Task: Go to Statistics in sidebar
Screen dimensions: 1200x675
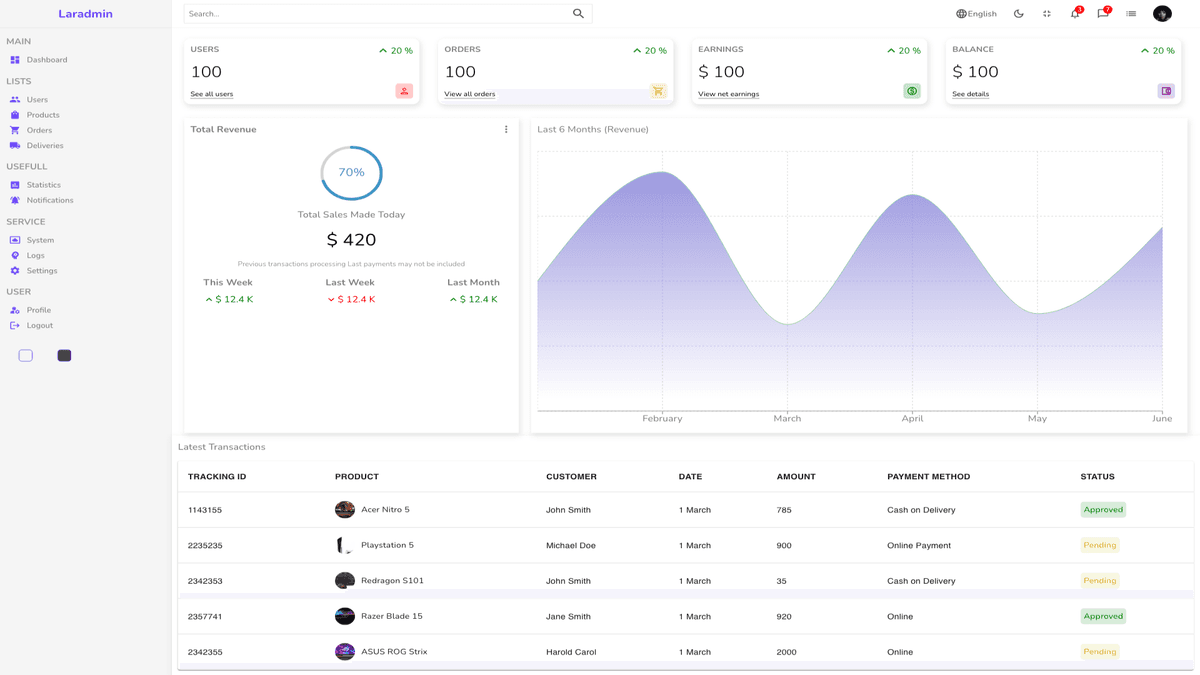Action: (x=43, y=185)
